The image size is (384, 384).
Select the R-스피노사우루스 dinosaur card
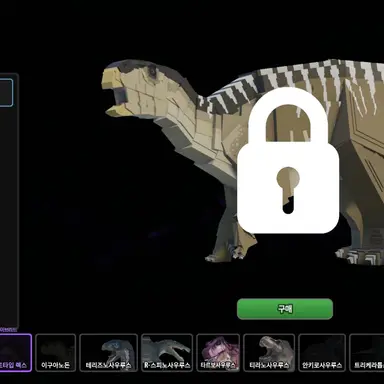coord(167,353)
